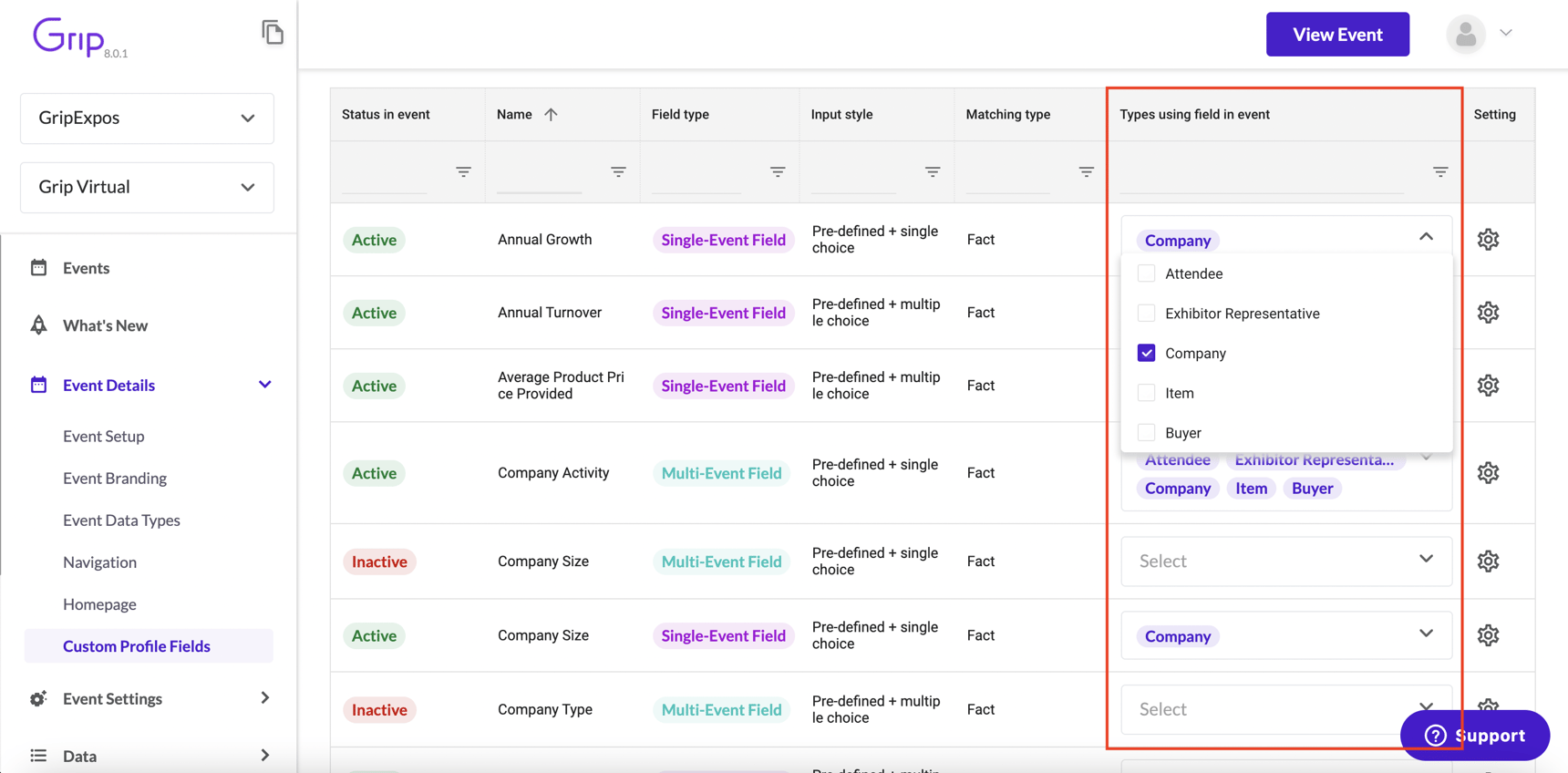Click the user avatar icon
This screenshot has width=1568, height=773.
point(1465,35)
